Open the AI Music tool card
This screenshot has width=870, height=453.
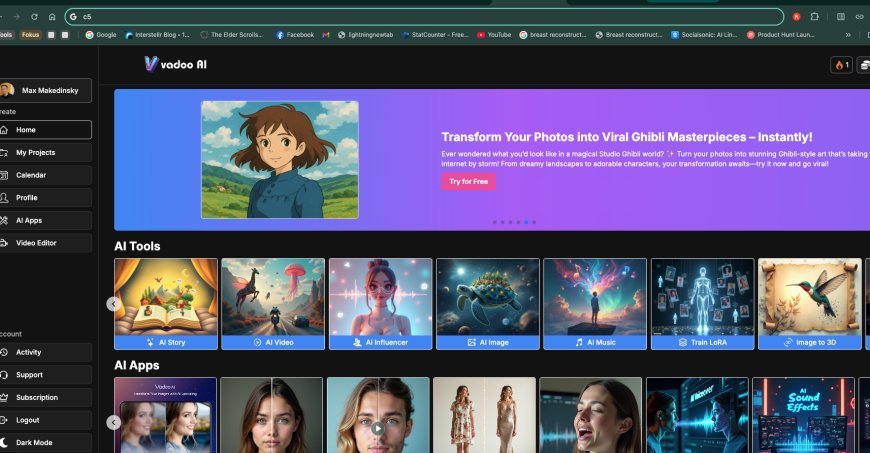pos(595,304)
